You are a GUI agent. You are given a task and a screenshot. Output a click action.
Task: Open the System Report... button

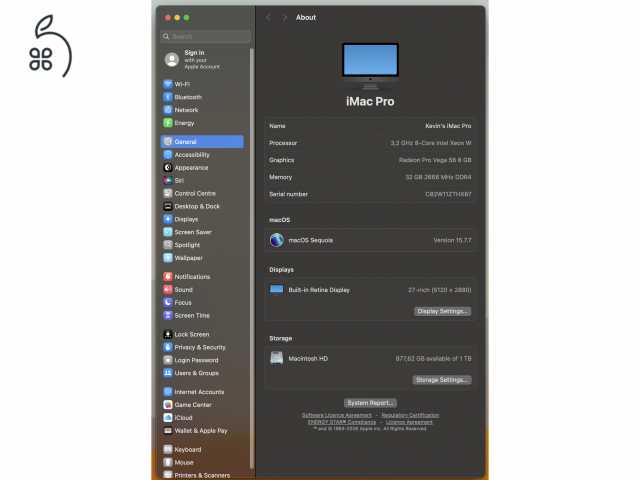pyautogui.click(x=370, y=403)
